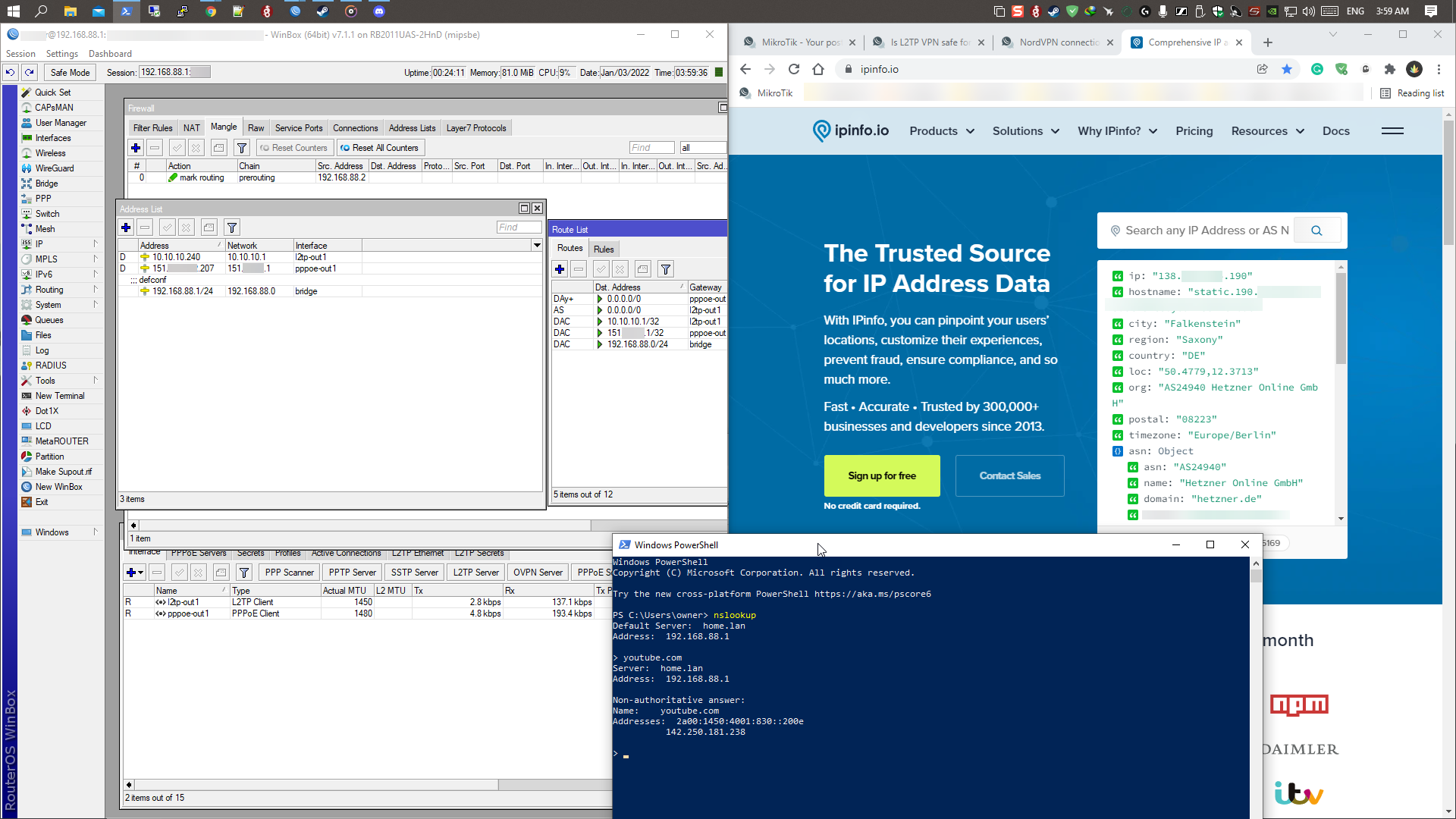Viewport: 1456px width, 819px height.
Task: Expand the System submenu in WinBox sidebar
Action: pos(61,305)
